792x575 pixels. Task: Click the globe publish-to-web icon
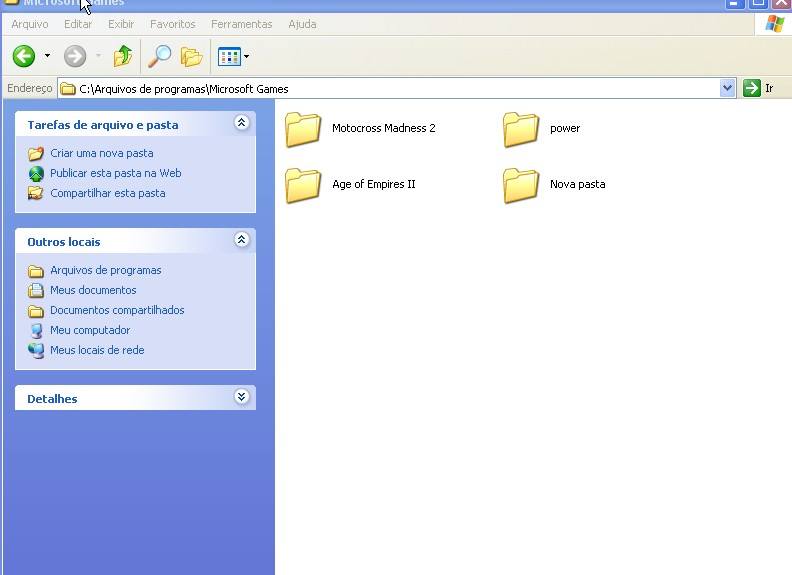36,173
